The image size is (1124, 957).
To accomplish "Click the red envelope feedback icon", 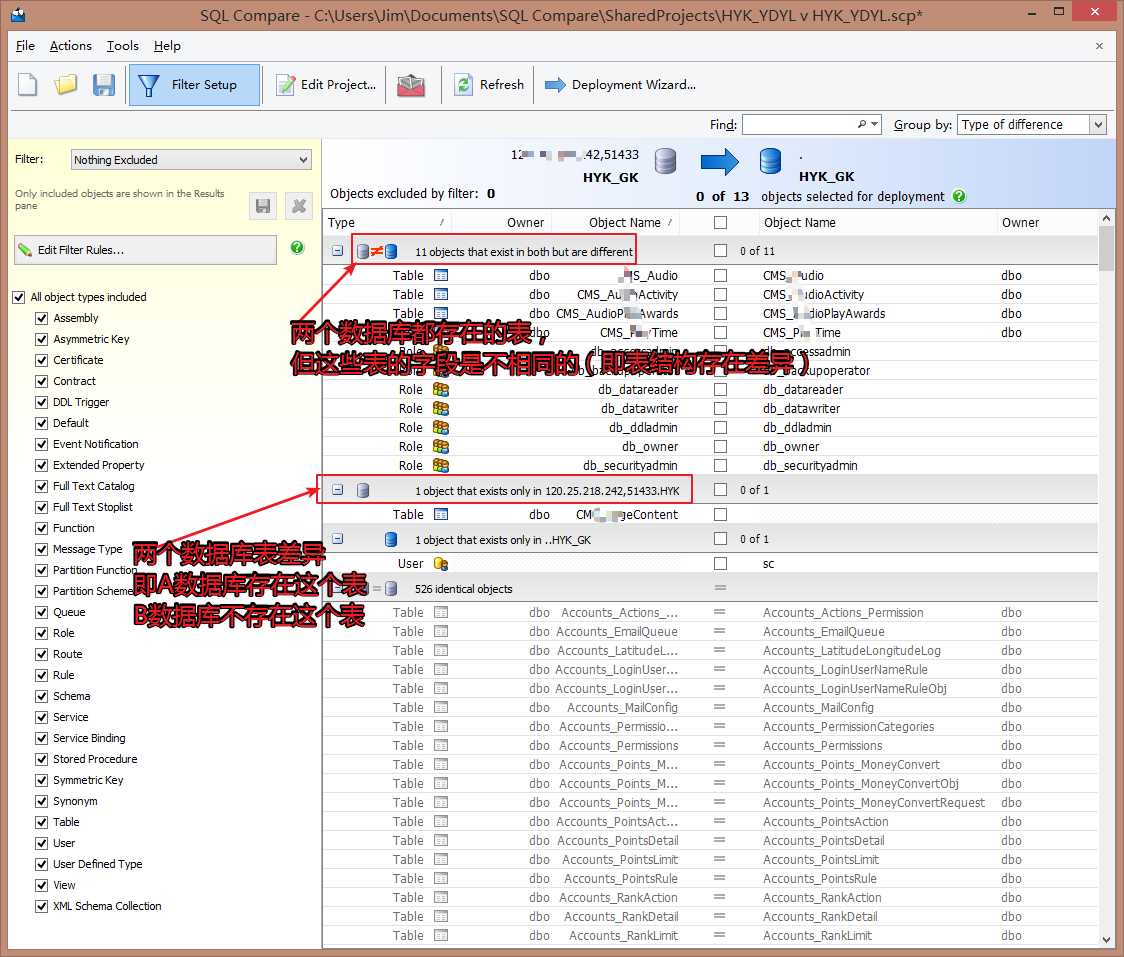I will [x=411, y=85].
